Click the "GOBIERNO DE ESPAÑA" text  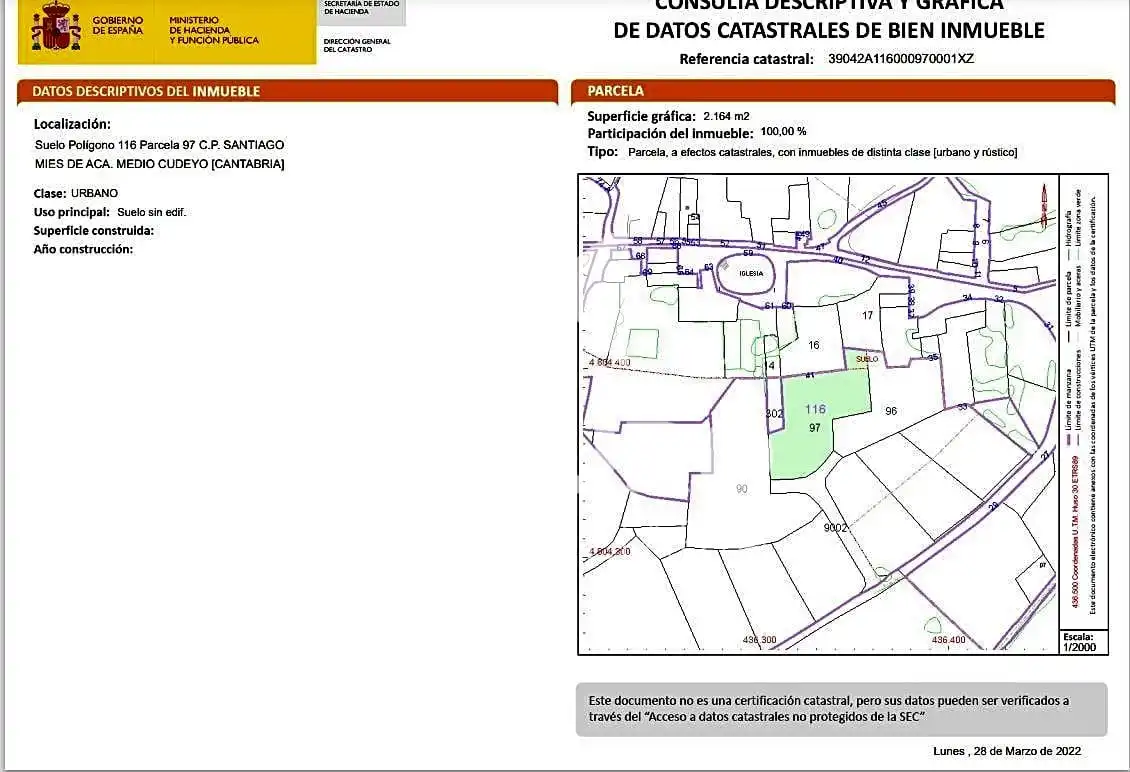click(117, 25)
